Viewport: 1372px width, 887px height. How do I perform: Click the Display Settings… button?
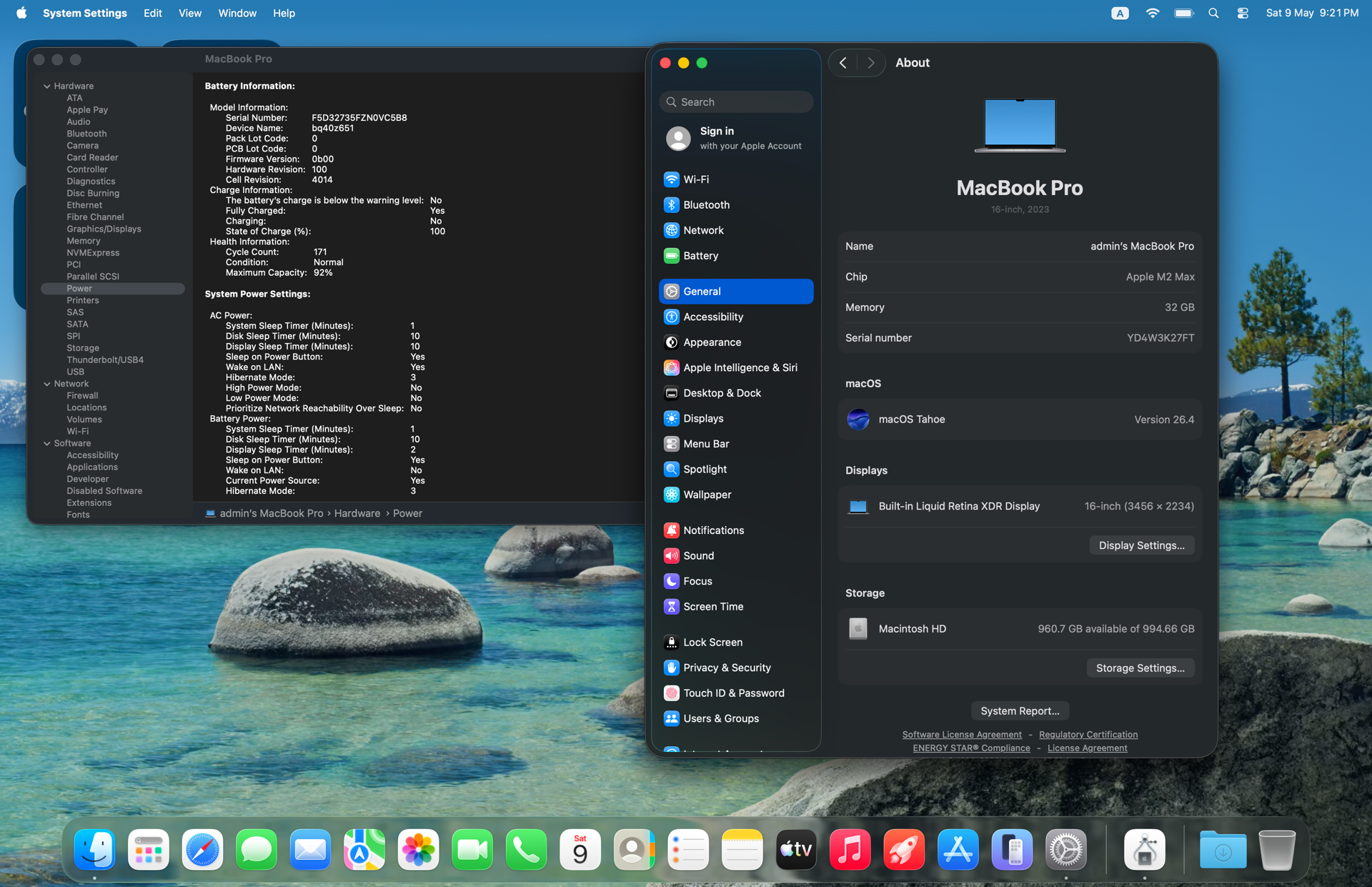[x=1141, y=545]
